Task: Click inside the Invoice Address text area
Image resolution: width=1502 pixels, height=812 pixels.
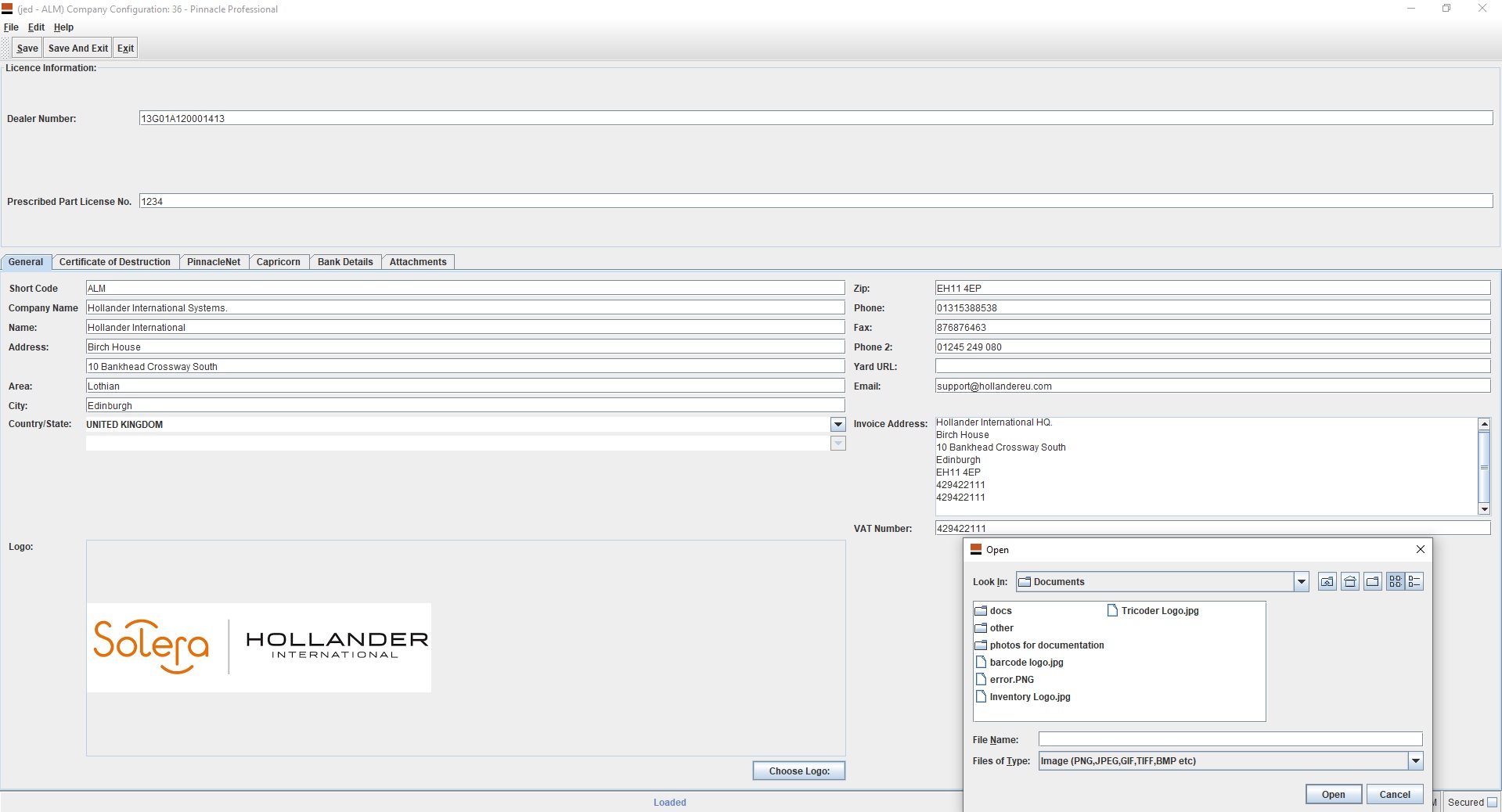Action: pos(1206,466)
